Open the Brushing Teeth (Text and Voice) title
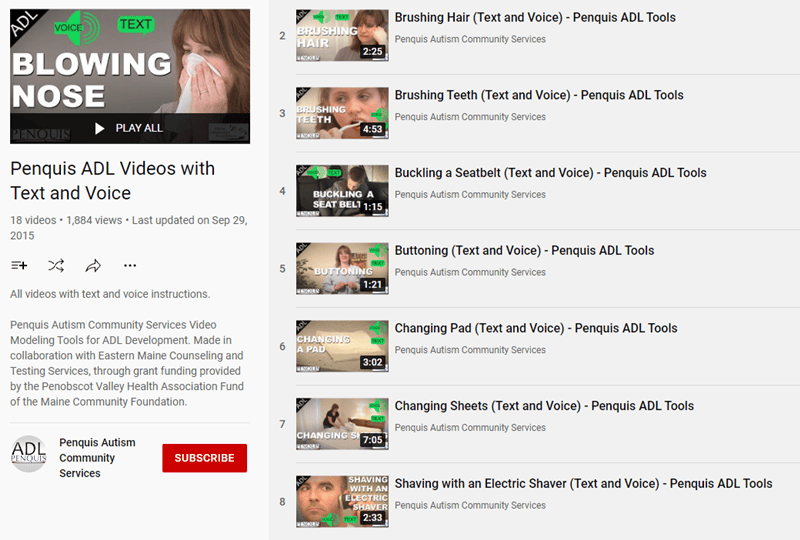Viewport: 800px width, 540px height. point(539,95)
